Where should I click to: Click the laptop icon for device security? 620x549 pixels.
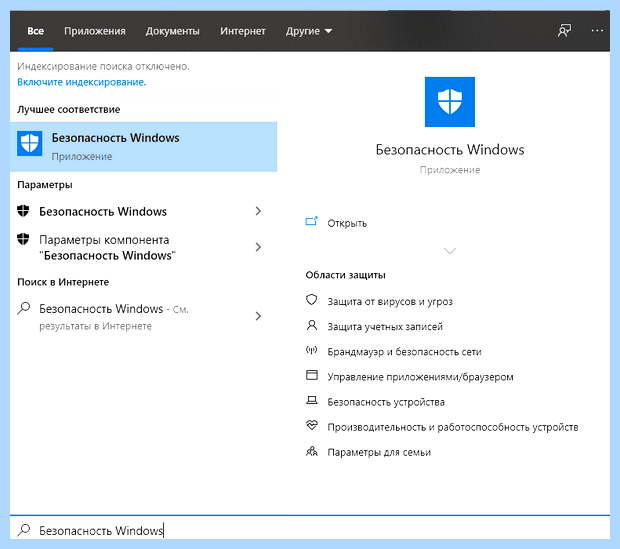click(312, 400)
